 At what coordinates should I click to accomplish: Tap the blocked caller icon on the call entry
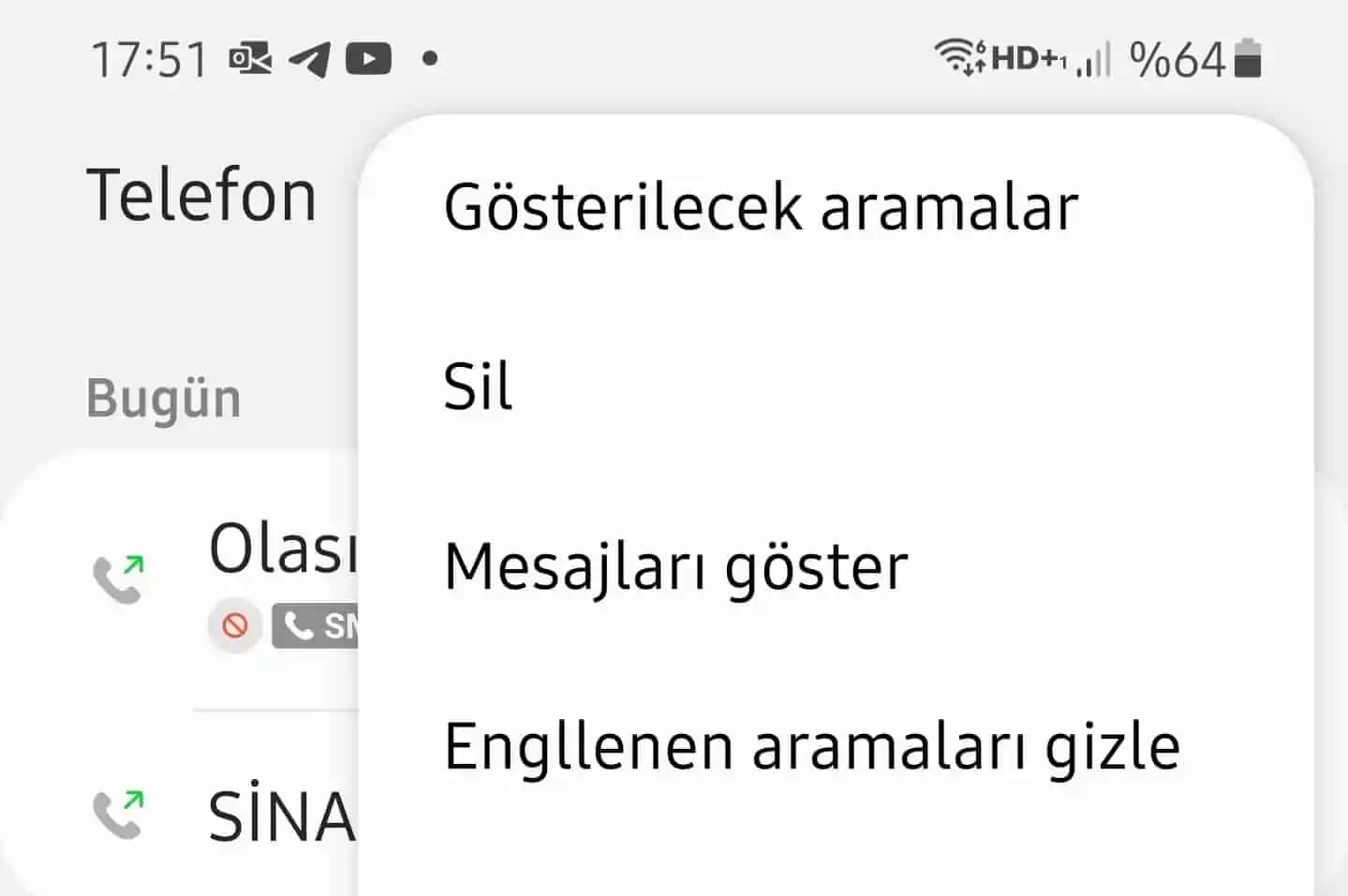tap(234, 625)
